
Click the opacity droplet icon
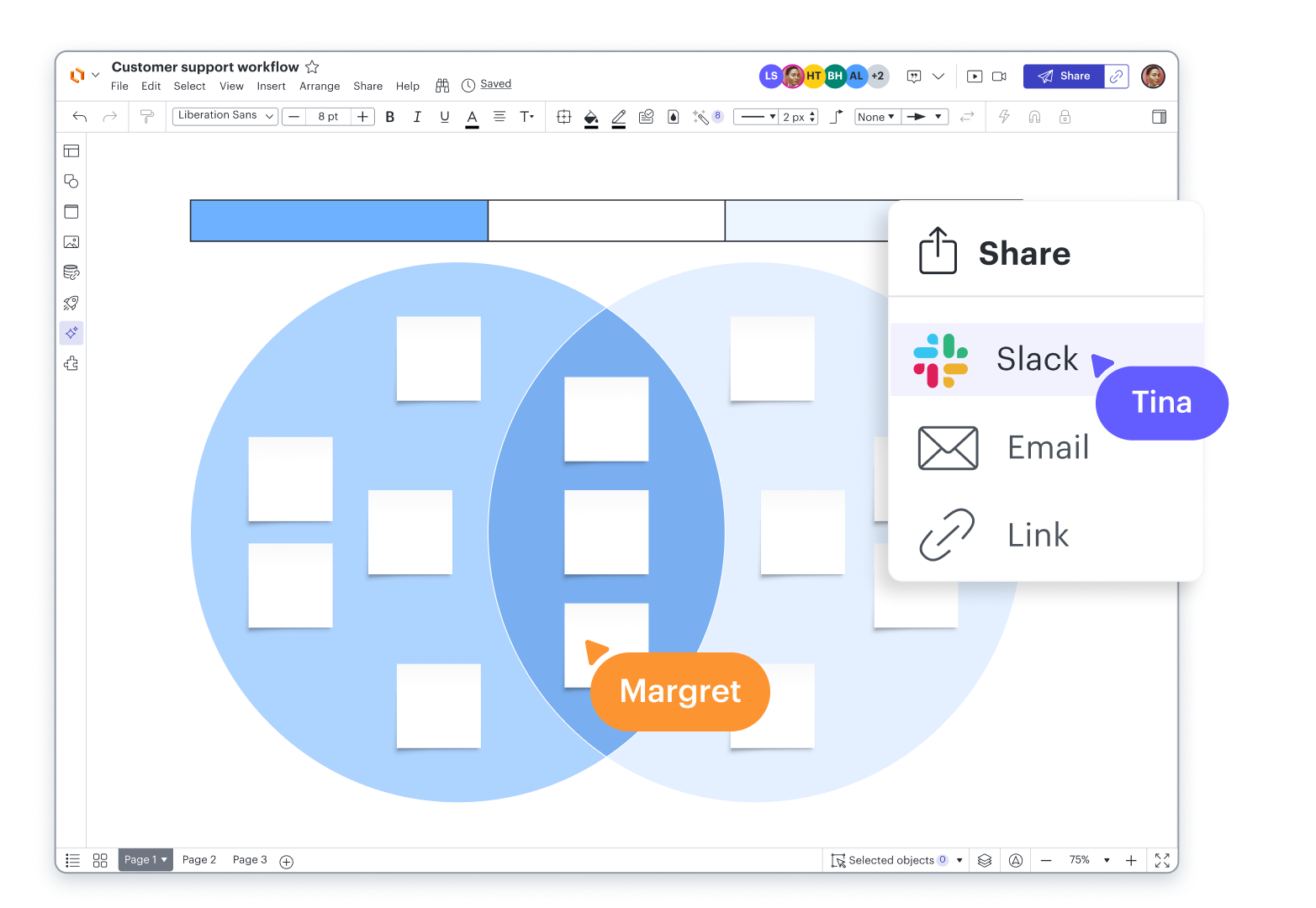point(673,117)
